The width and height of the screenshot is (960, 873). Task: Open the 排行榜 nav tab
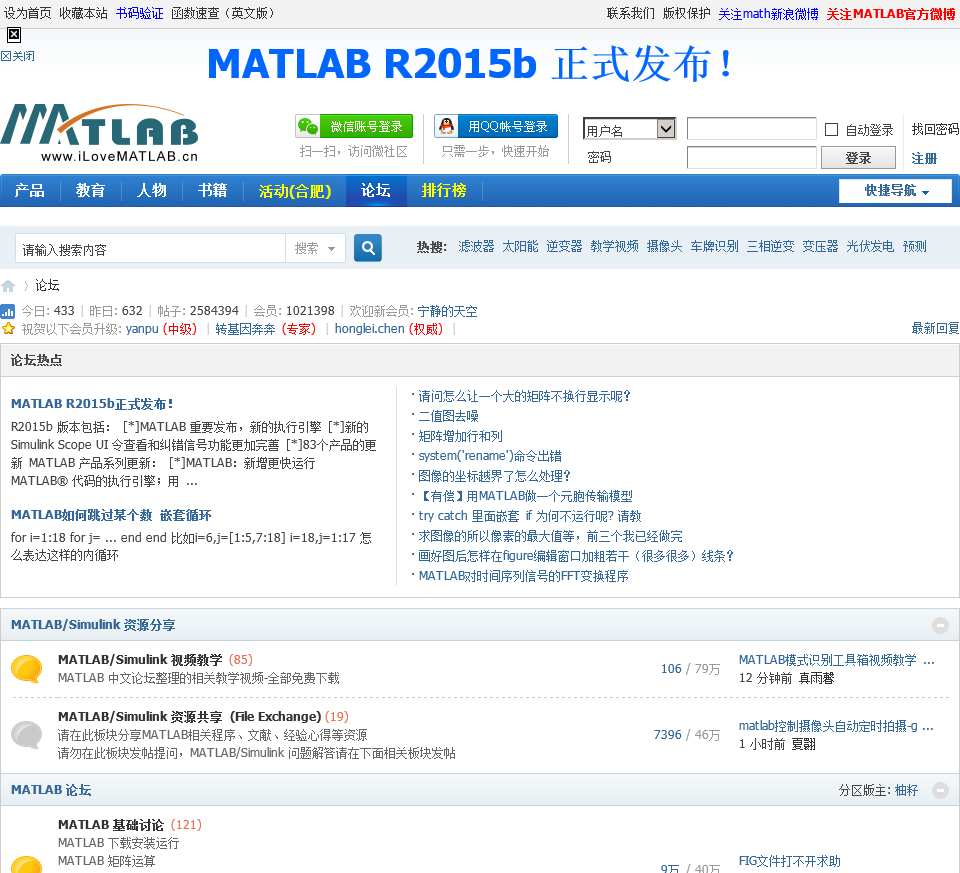pyautogui.click(x=444, y=190)
